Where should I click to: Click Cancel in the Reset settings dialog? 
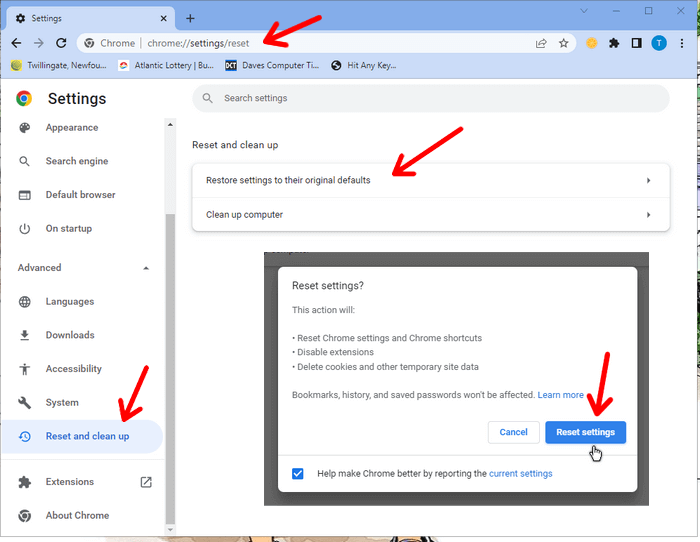513,432
